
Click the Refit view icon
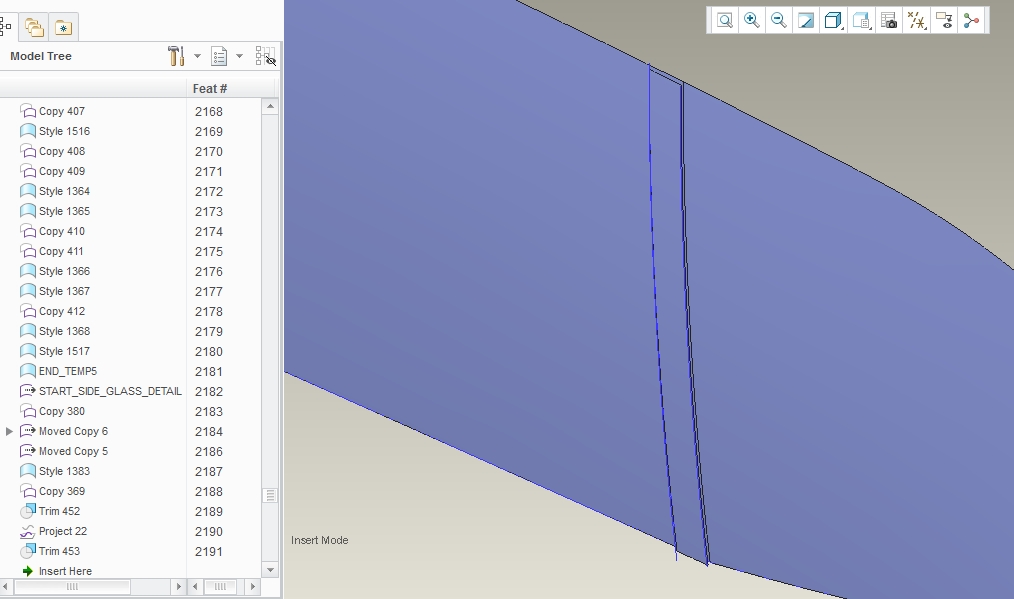tap(724, 21)
